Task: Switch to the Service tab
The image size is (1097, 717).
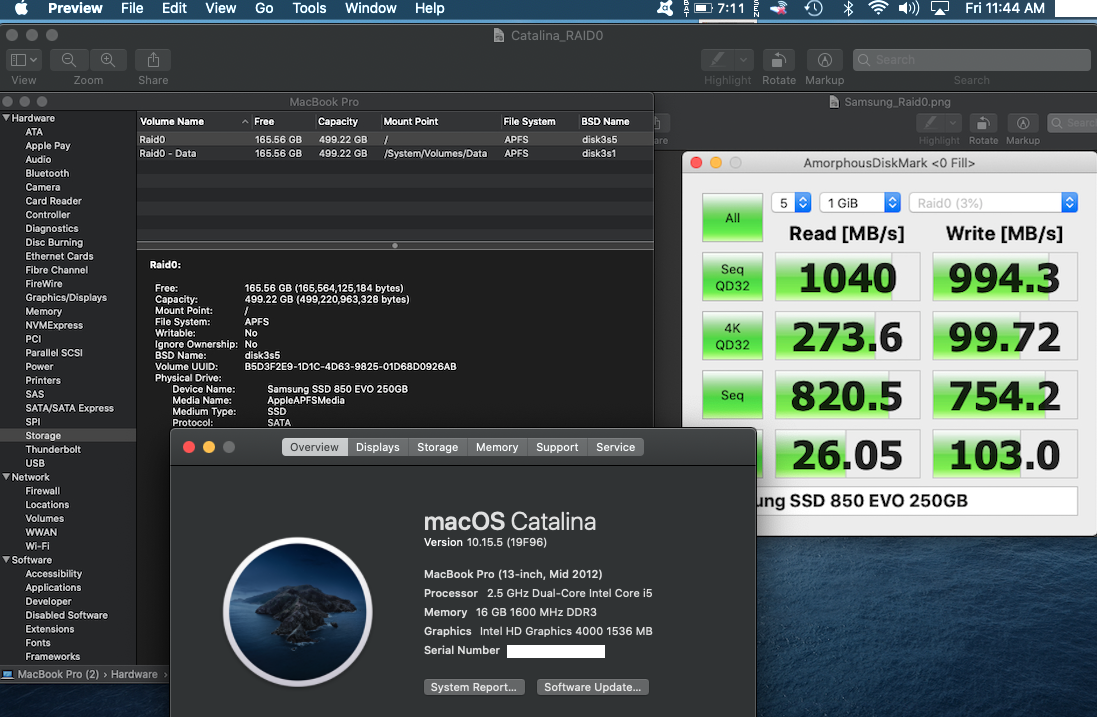Action: click(616, 448)
